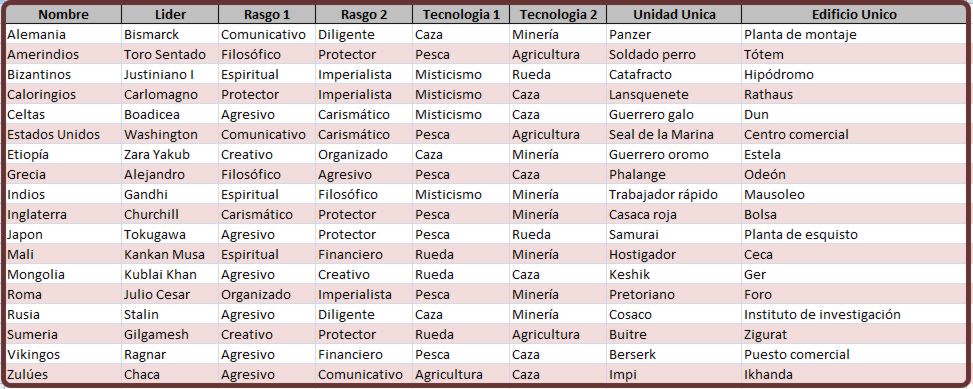Click the Puesto comercial cell
The width and height of the screenshot is (973, 389).
coord(854,354)
